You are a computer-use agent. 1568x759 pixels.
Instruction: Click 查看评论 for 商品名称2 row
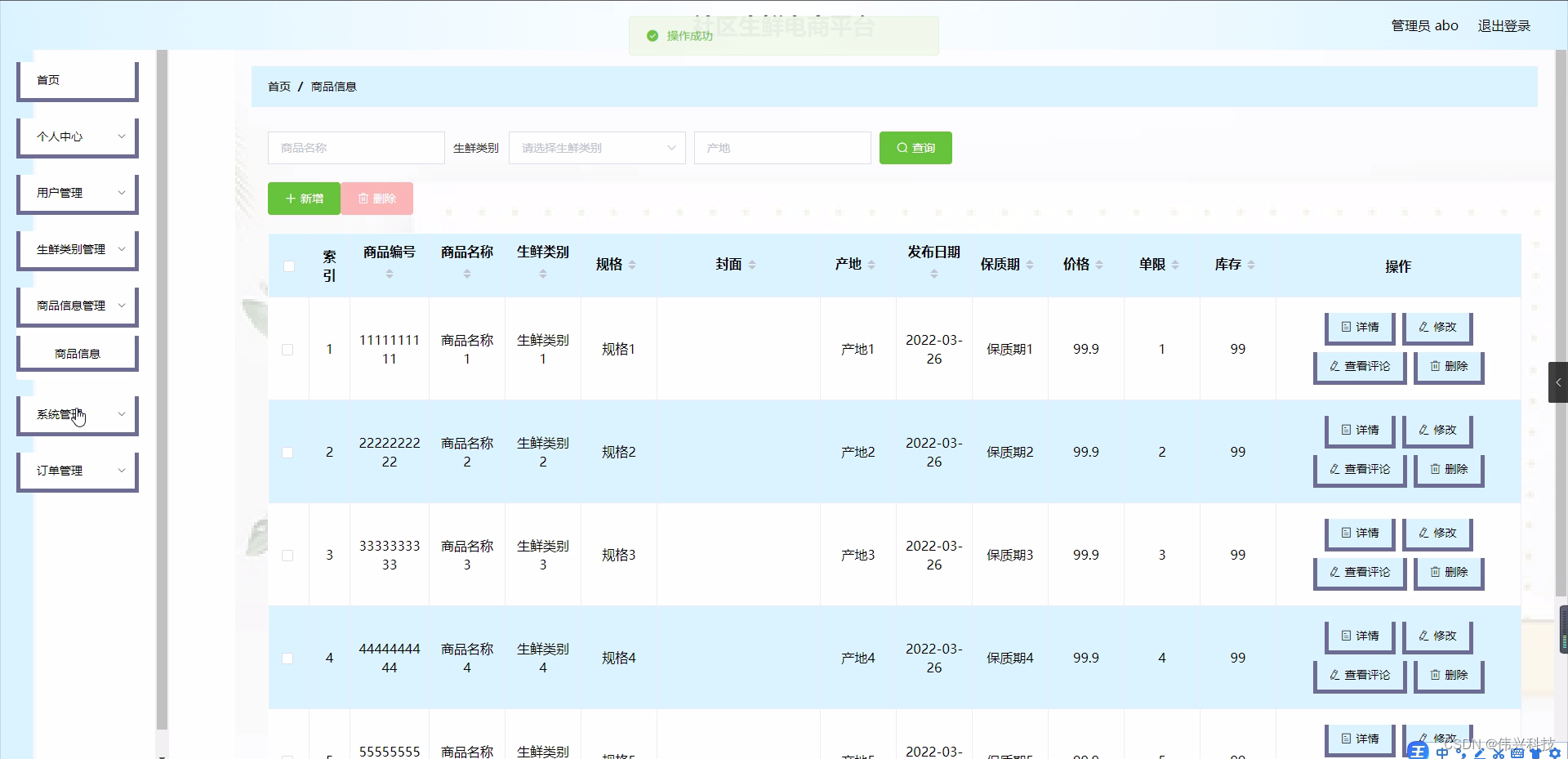click(x=1360, y=470)
